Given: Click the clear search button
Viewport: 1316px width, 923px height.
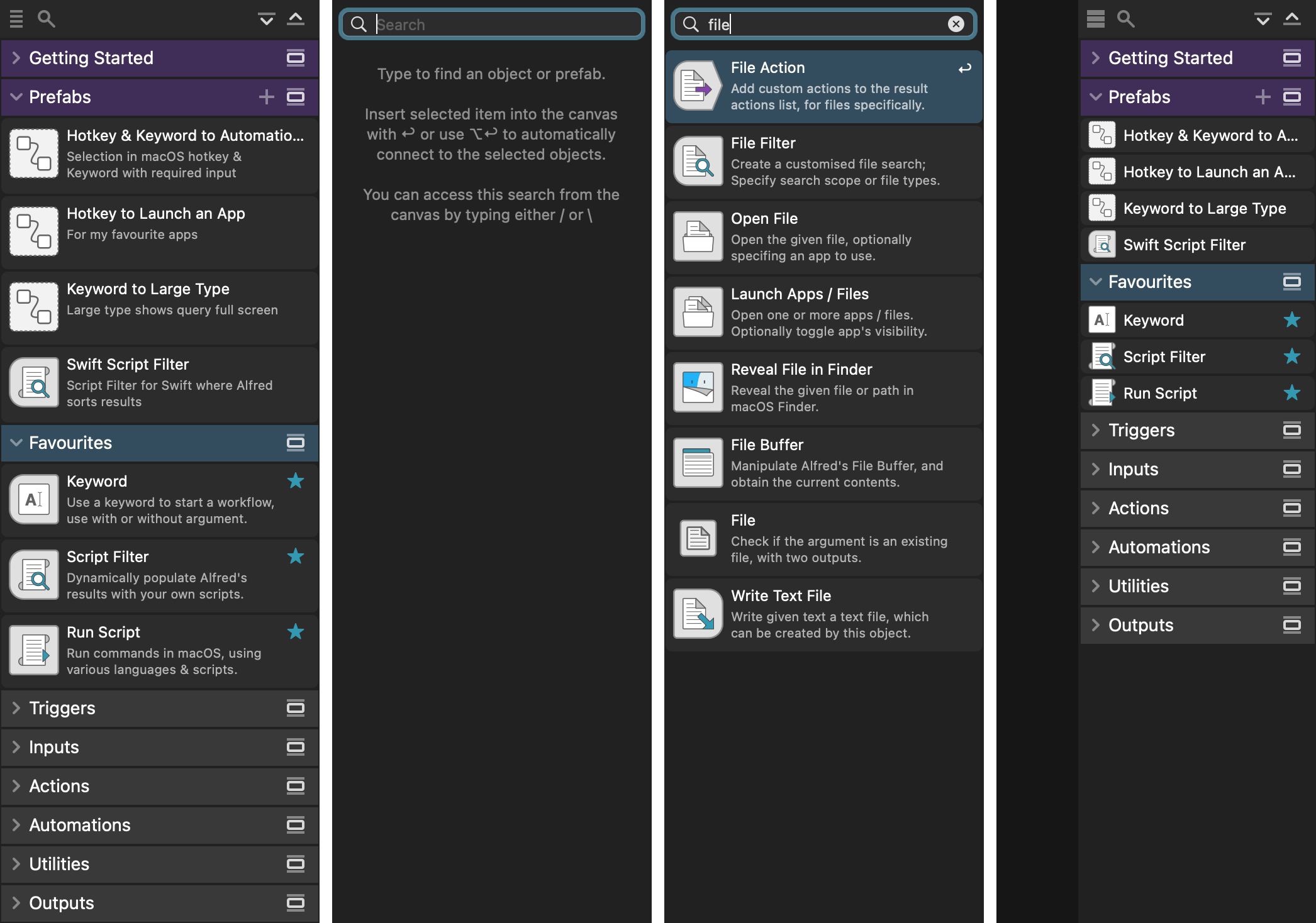Looking at the screenshot, I should point(956,24).
